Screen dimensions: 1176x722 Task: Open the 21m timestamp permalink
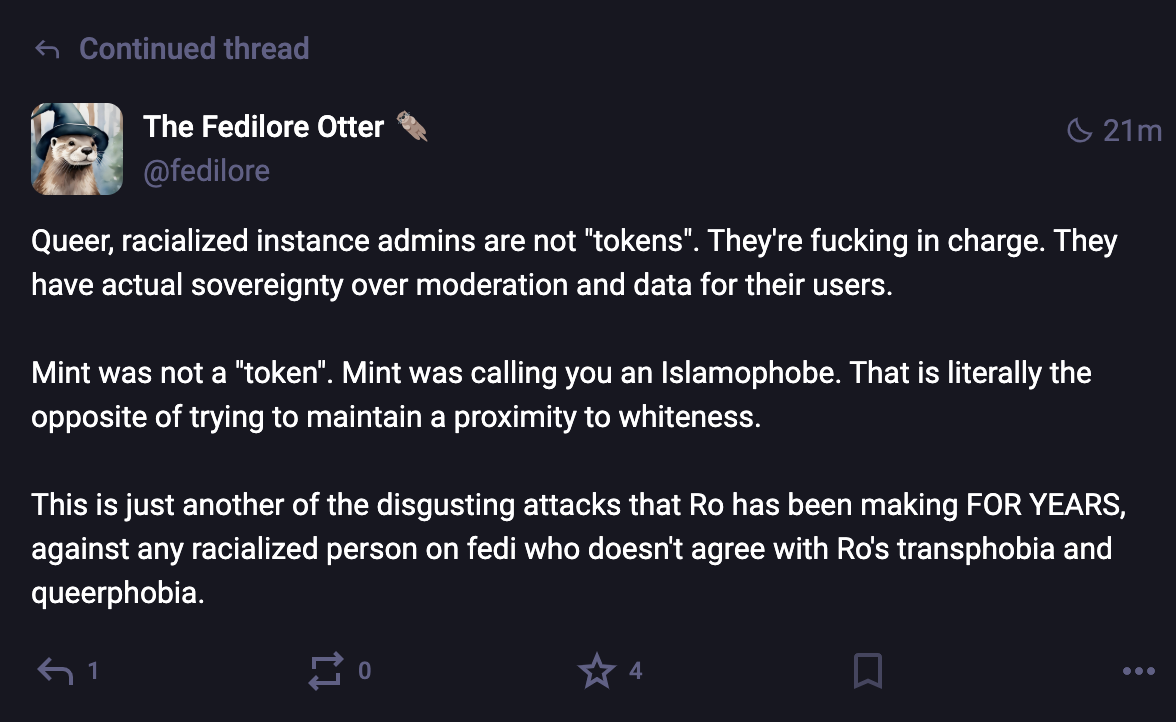pyautogui.click(x=1132, y=131)
